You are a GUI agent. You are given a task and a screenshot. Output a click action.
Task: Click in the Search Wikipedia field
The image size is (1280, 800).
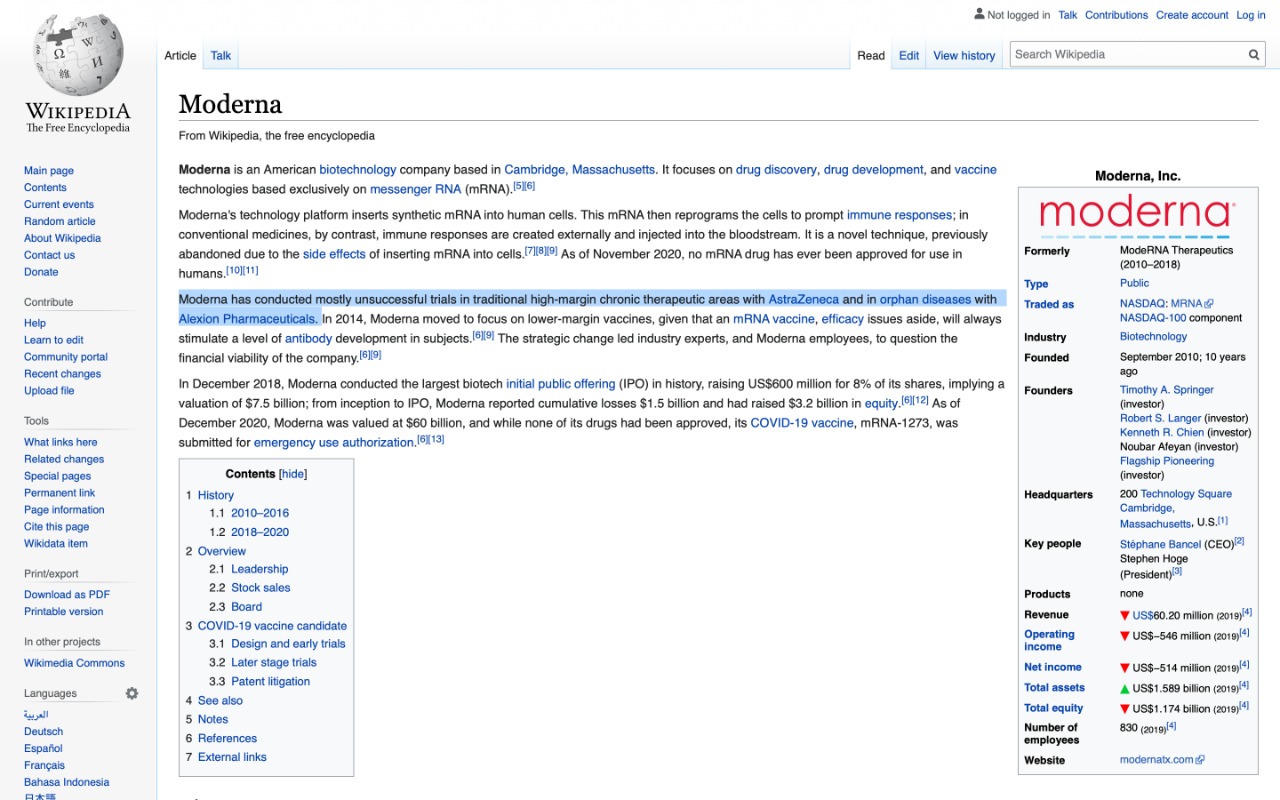click(x=1125, y=55)
